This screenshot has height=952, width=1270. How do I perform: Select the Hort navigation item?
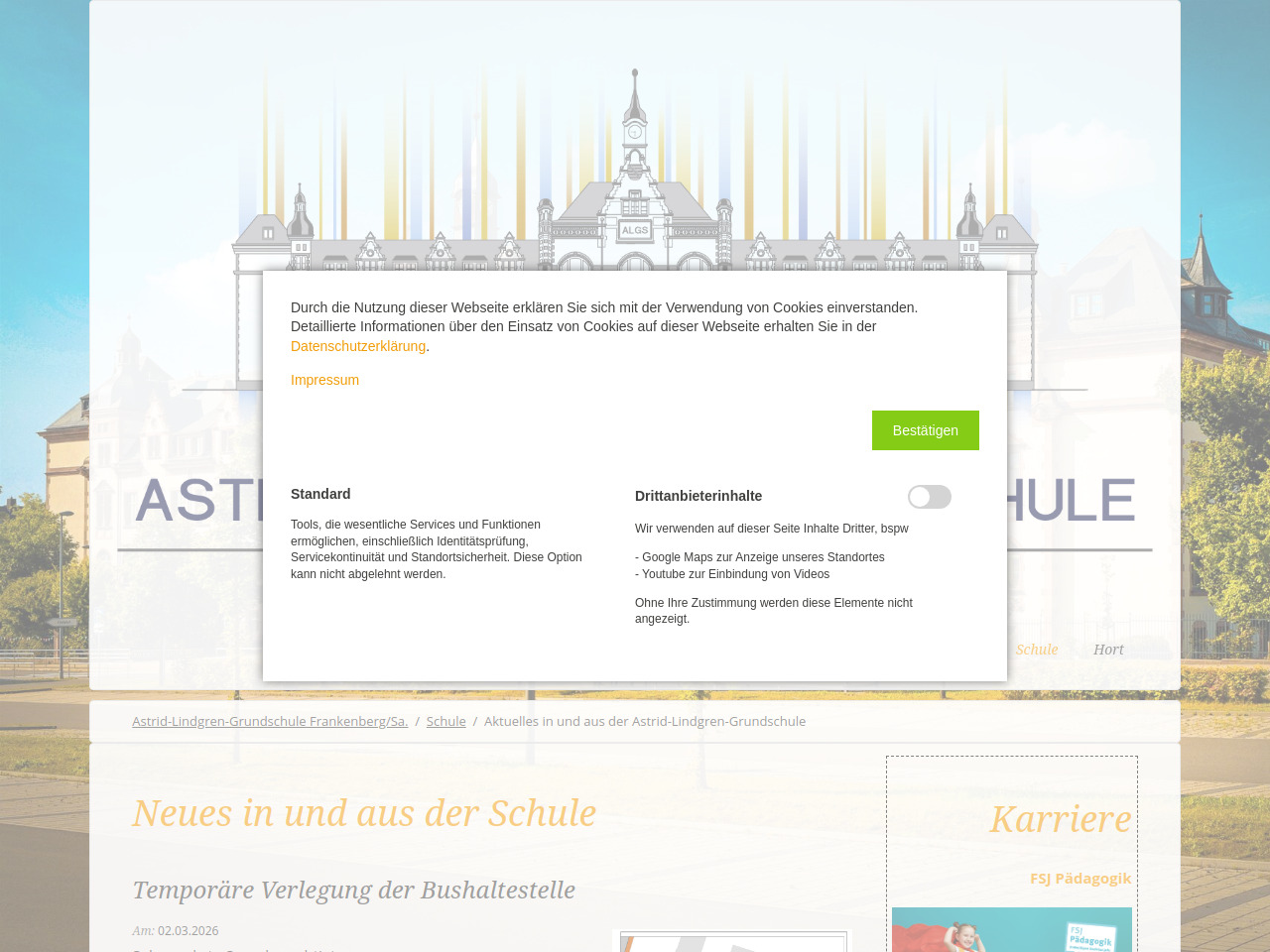tap(1108, 650)
